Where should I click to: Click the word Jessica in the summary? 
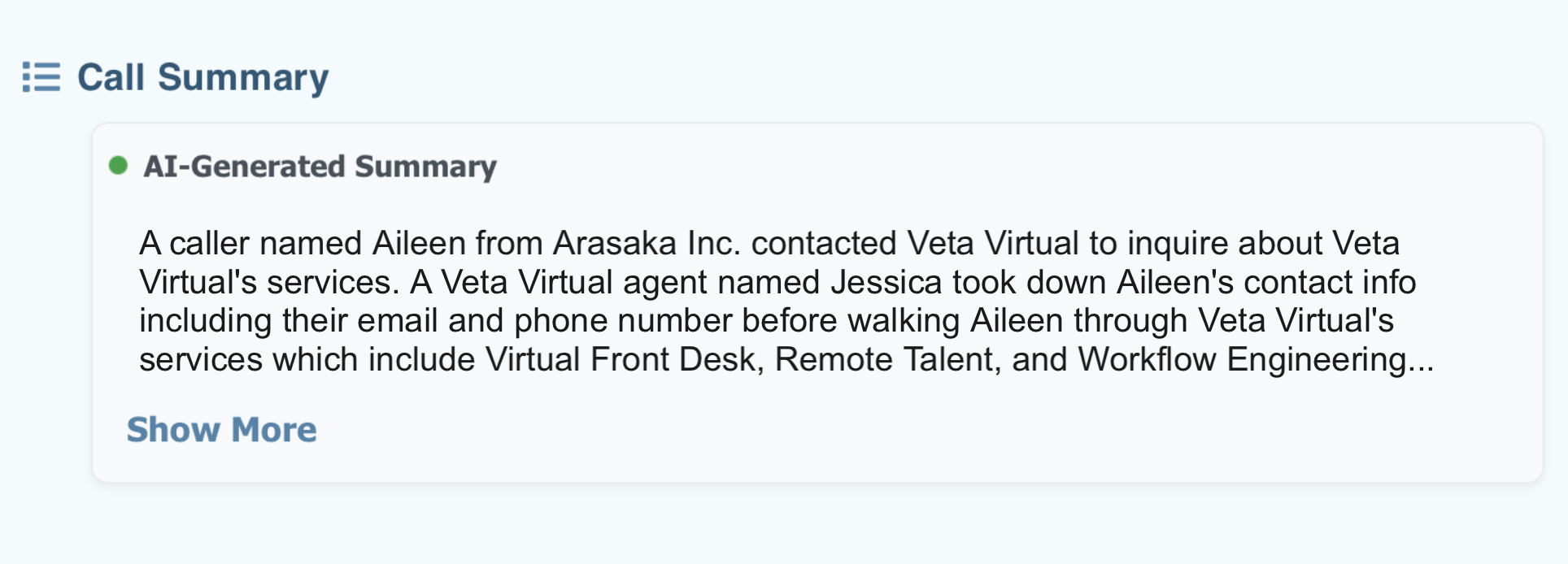pos(886,283)
